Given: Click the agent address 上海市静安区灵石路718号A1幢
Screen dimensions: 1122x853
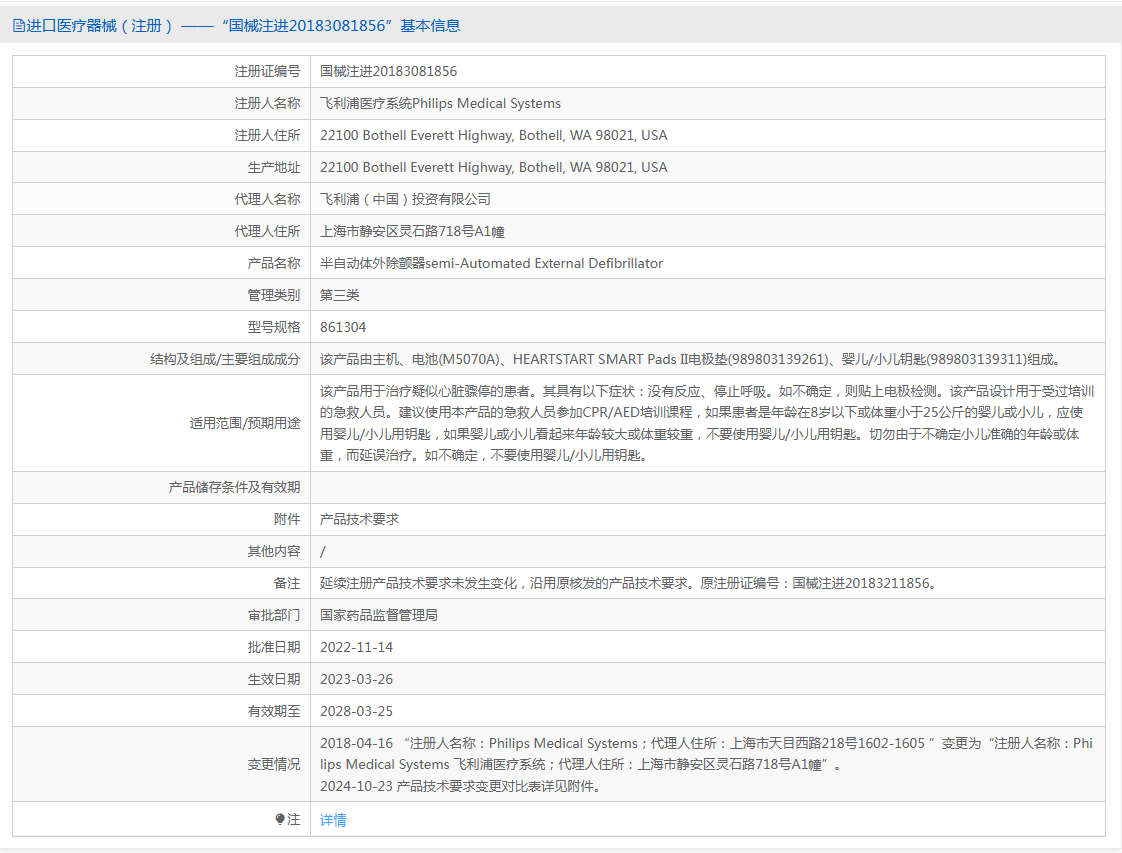Looking at the screenshot, I should click(x=412, y=231).
